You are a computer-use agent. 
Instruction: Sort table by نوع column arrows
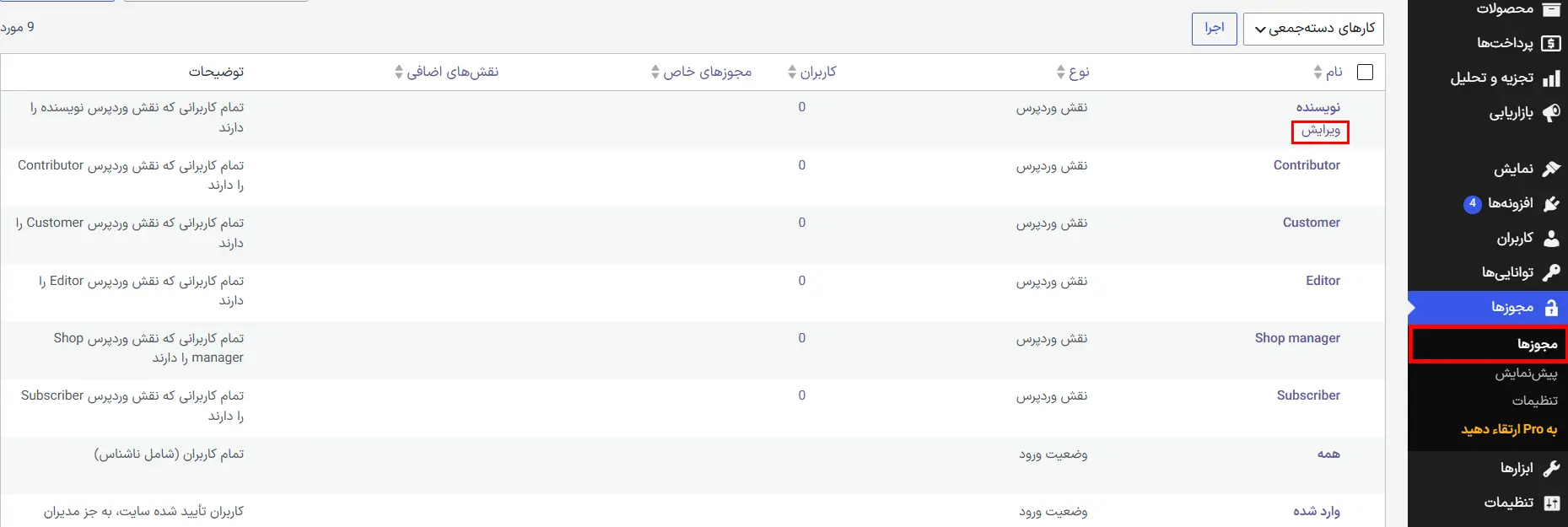(x=1060, y=73)
